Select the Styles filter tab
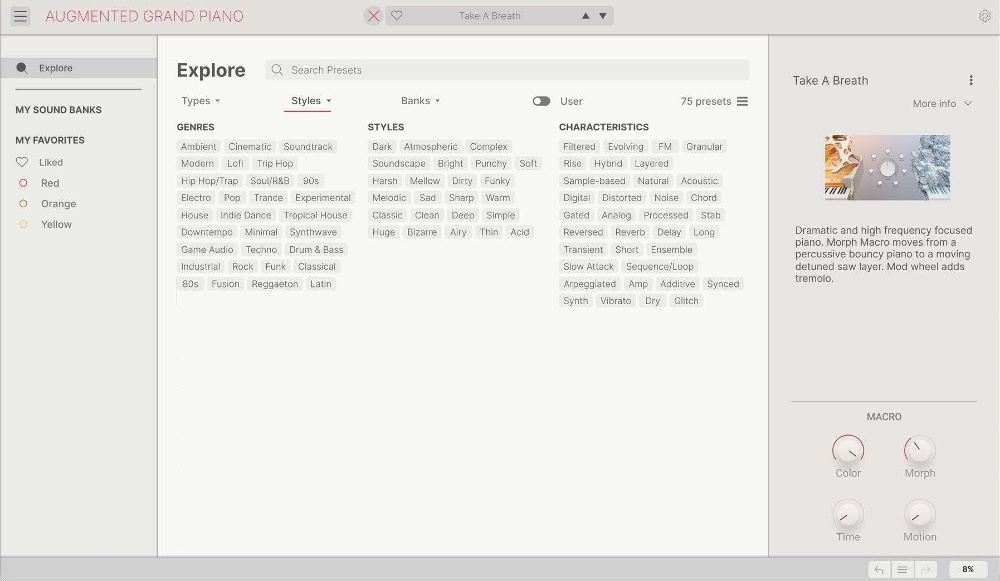This screenshot has height=581, width=1000. 310,101
